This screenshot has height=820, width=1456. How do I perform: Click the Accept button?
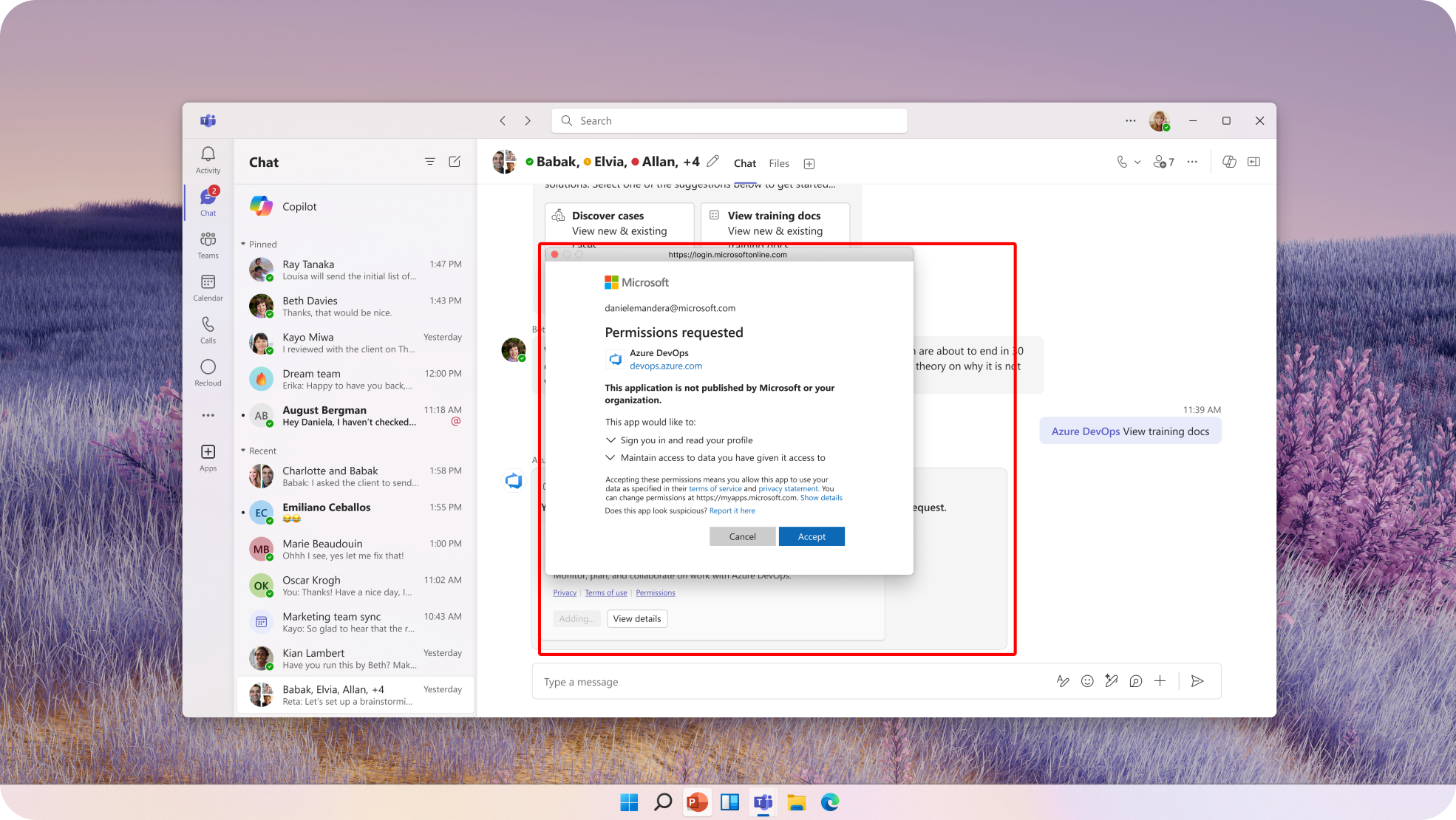point(811,536)
